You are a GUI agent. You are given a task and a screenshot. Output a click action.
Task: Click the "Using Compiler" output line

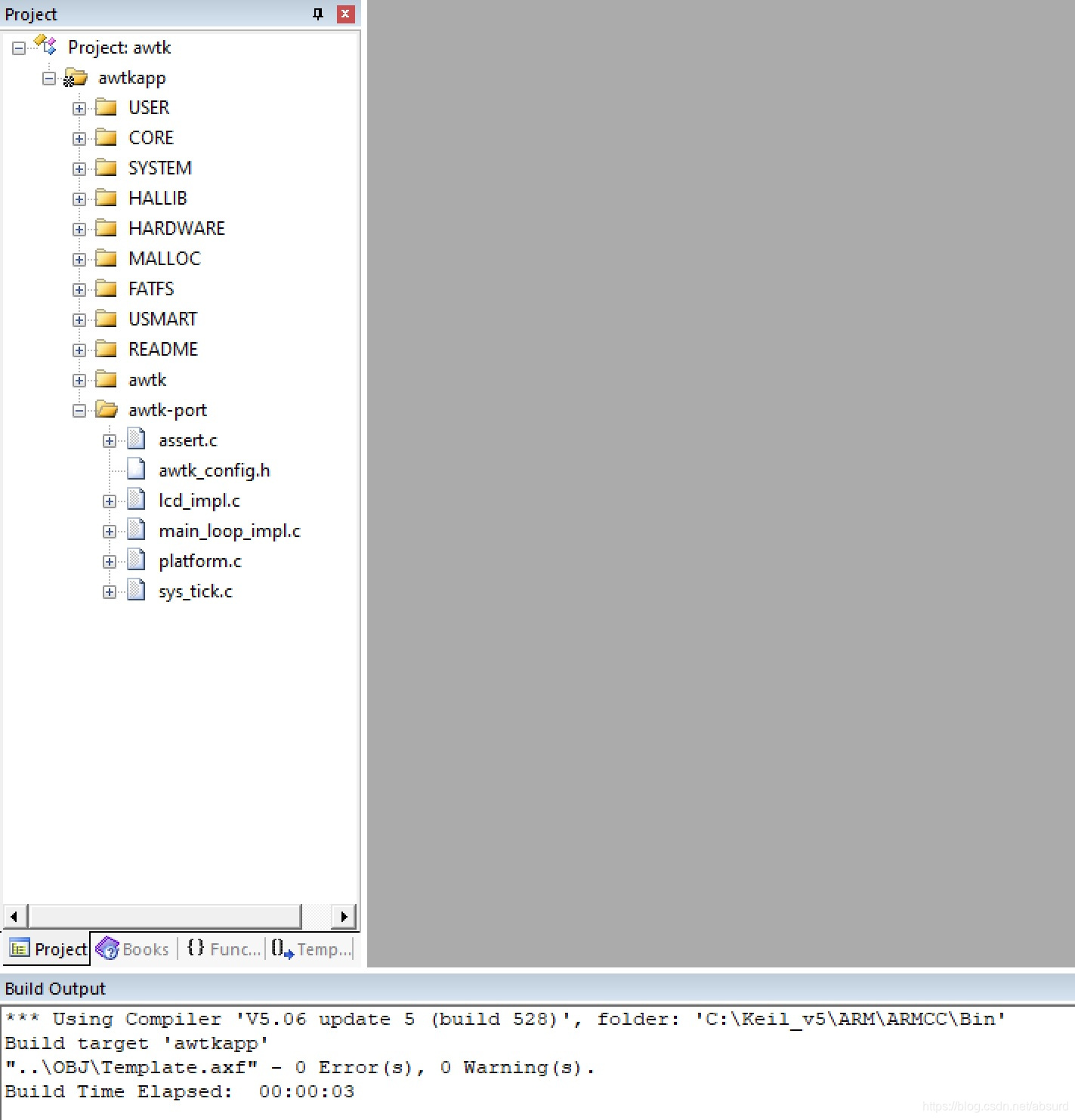click(505, 1019)
